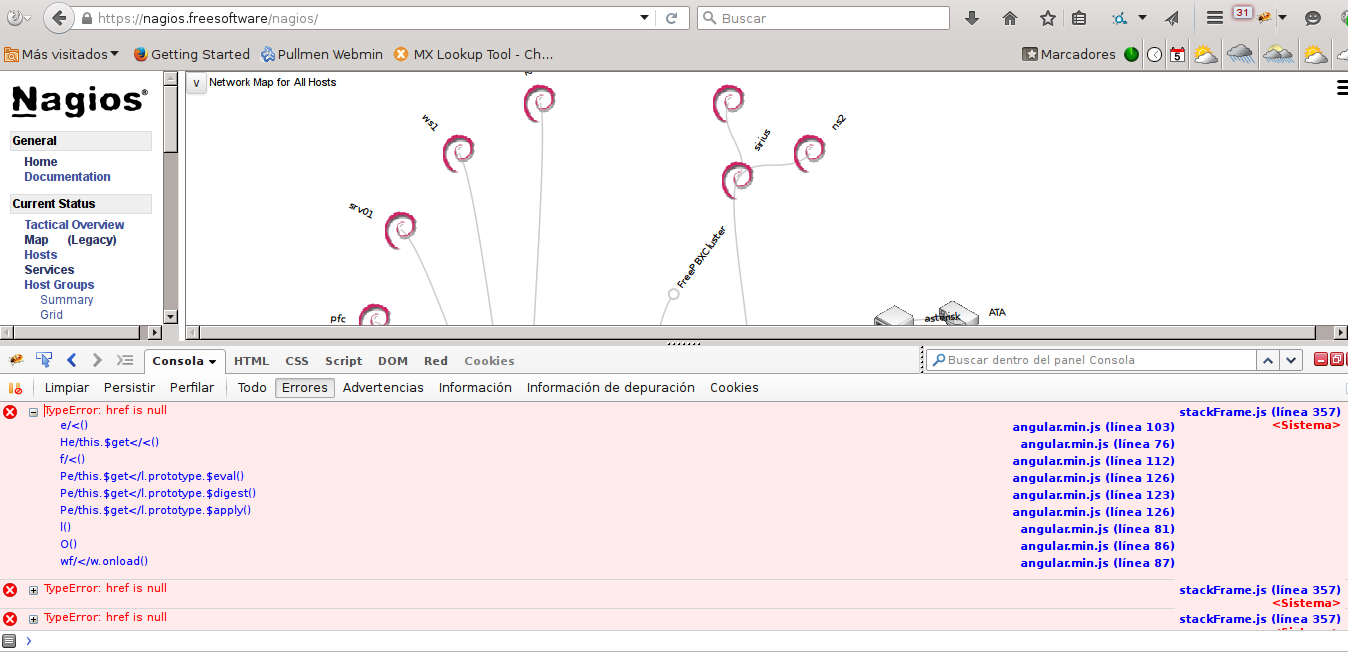
Task: Toggle the Persistir console option
Action: (x=129, y=388)
